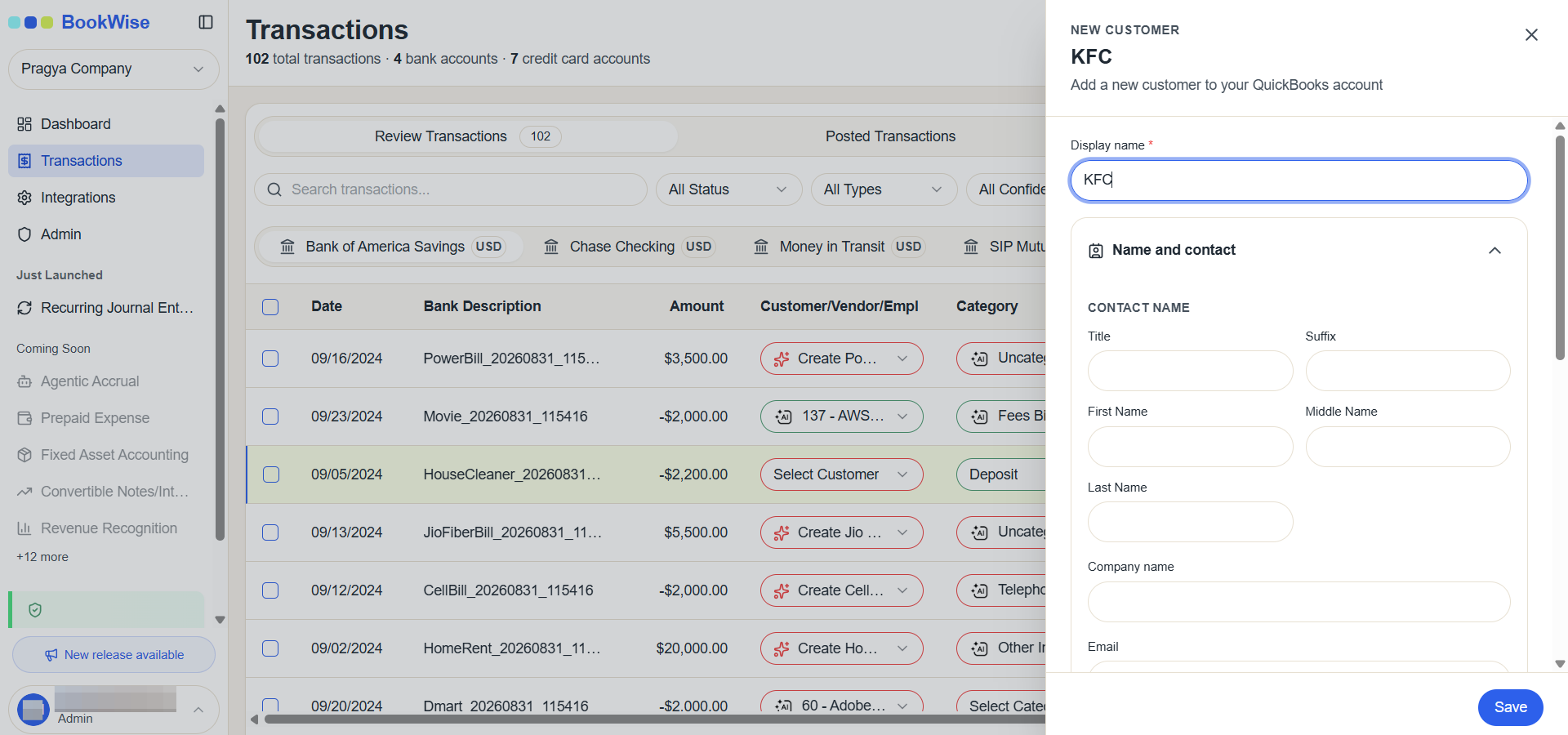The width and height of the screenshot is (1568, 735).
Task: Sort by Date column header
Action: click(327, 306)
